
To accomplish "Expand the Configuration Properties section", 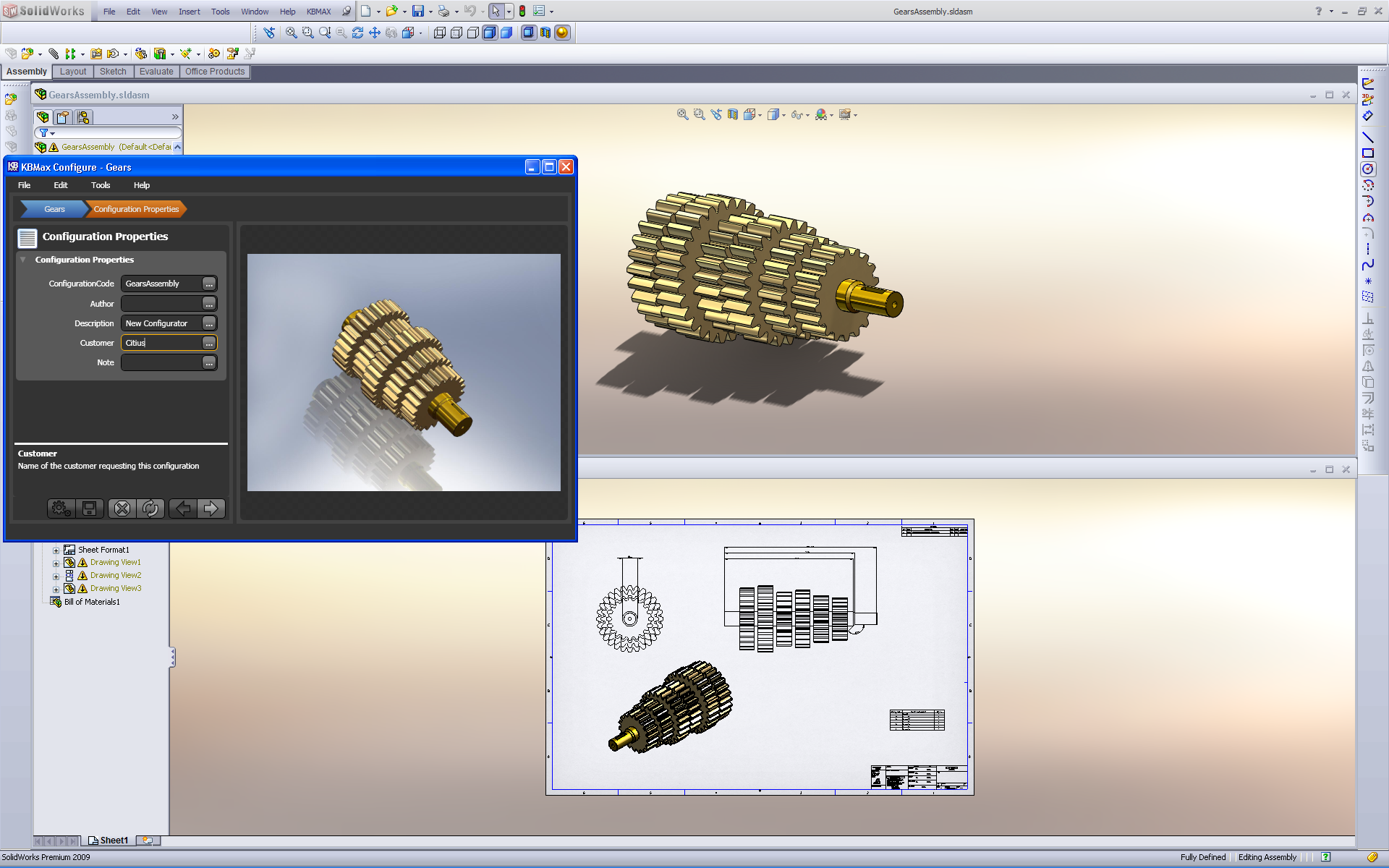I will [22, 259].
